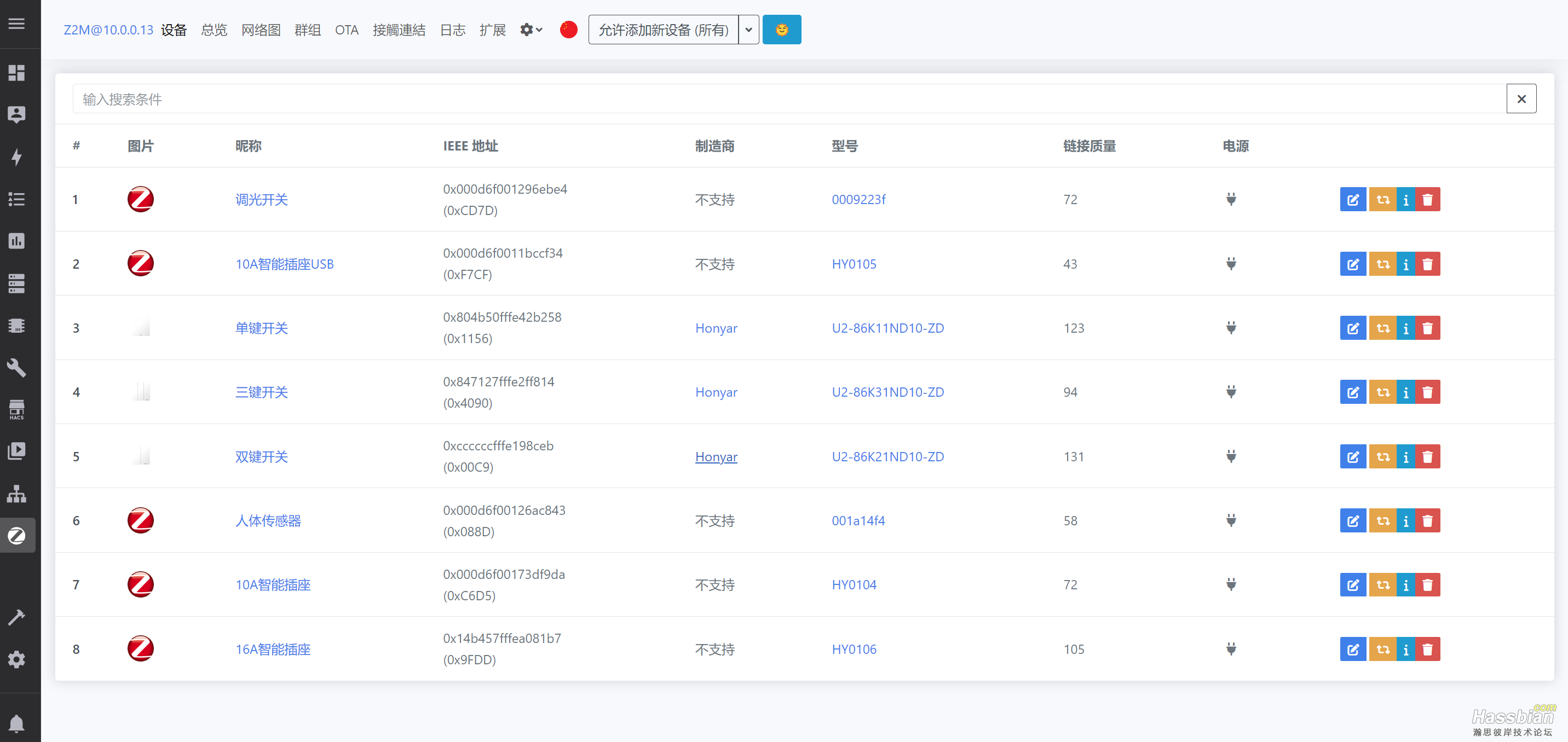
Task: Click the Chinese flag language icon
Action: (568, 30)
